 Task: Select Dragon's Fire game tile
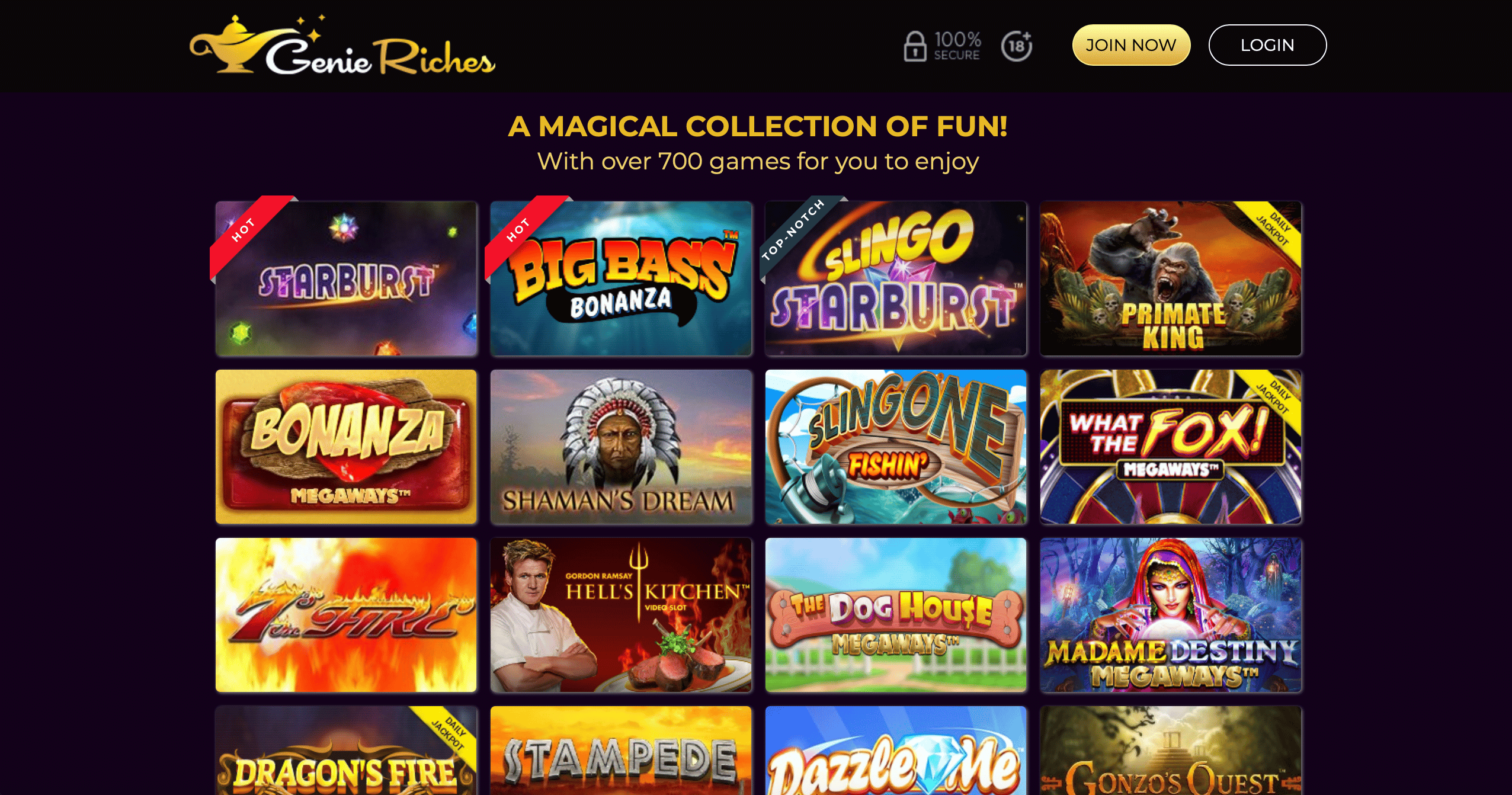[346, 751]
